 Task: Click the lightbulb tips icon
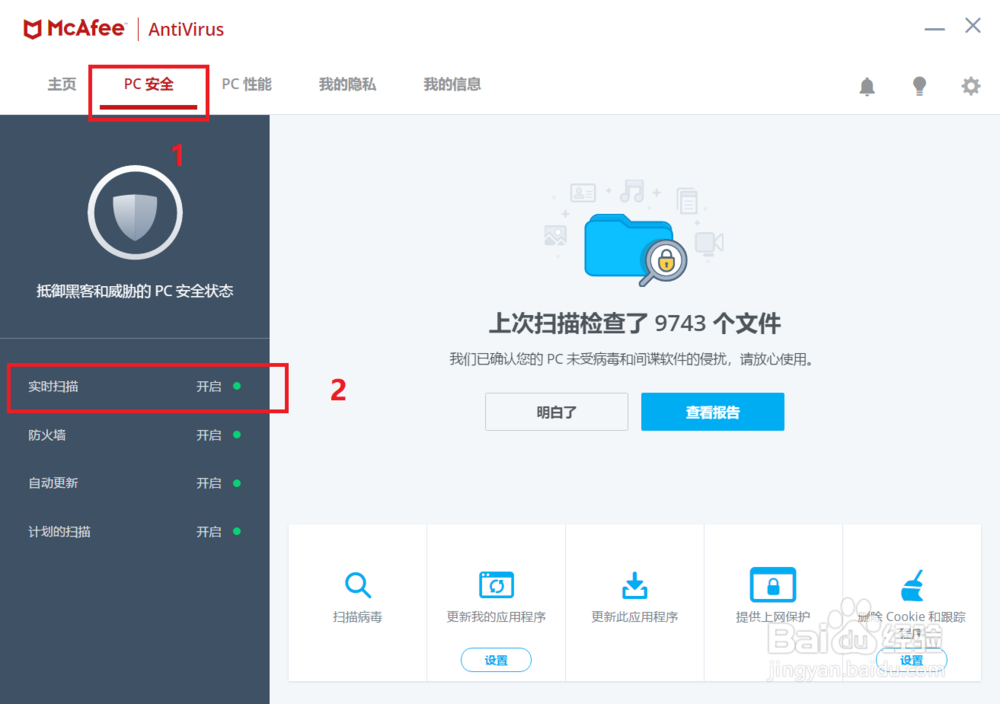point(919,86)
